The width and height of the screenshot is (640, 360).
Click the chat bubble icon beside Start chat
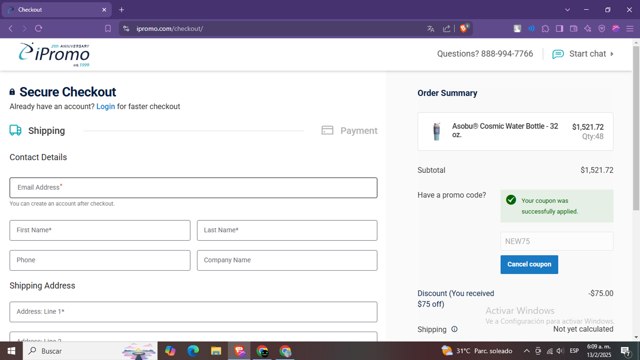click(558, 54)
